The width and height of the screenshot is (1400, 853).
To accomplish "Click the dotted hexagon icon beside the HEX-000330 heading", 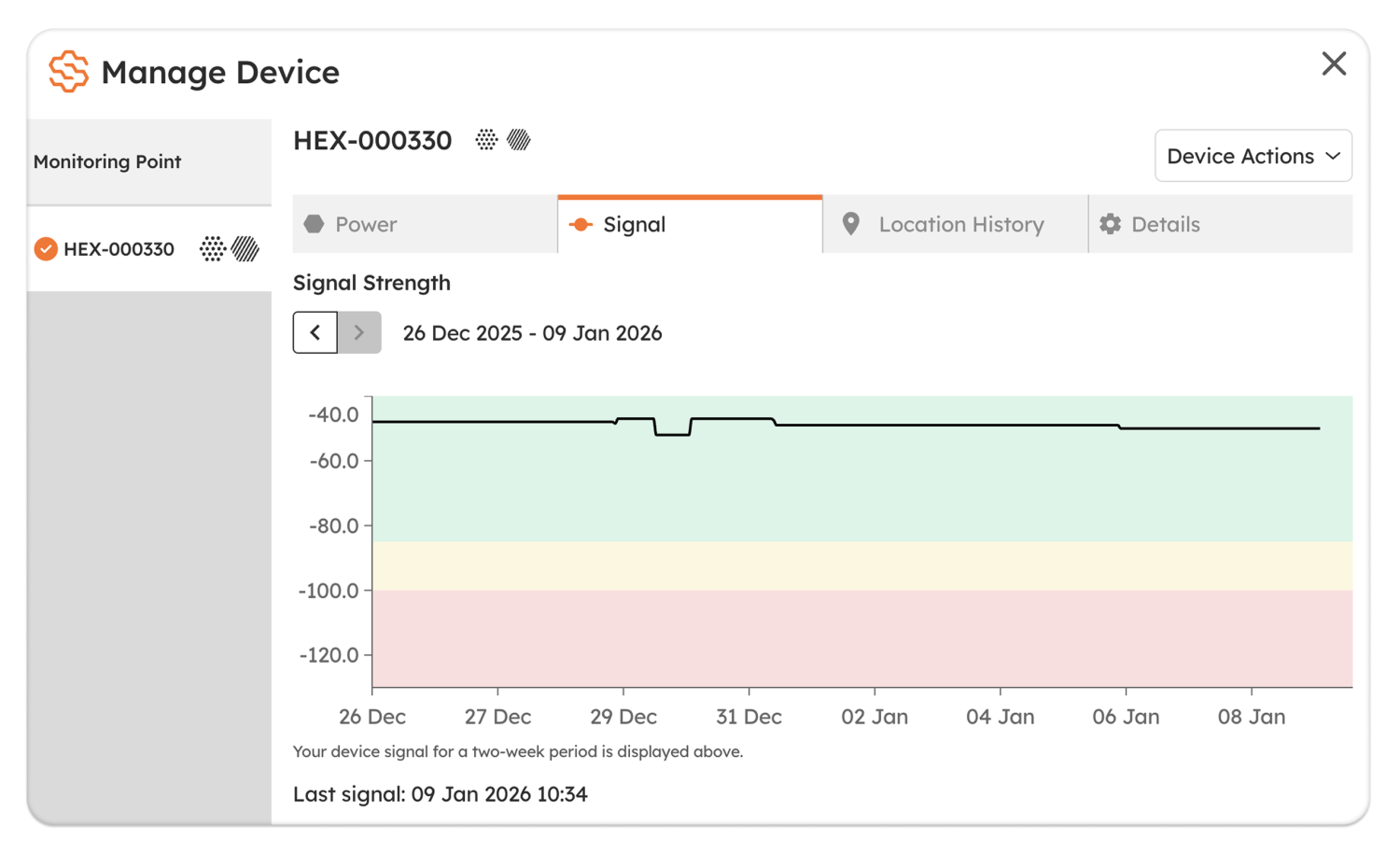I will (486, 140).
